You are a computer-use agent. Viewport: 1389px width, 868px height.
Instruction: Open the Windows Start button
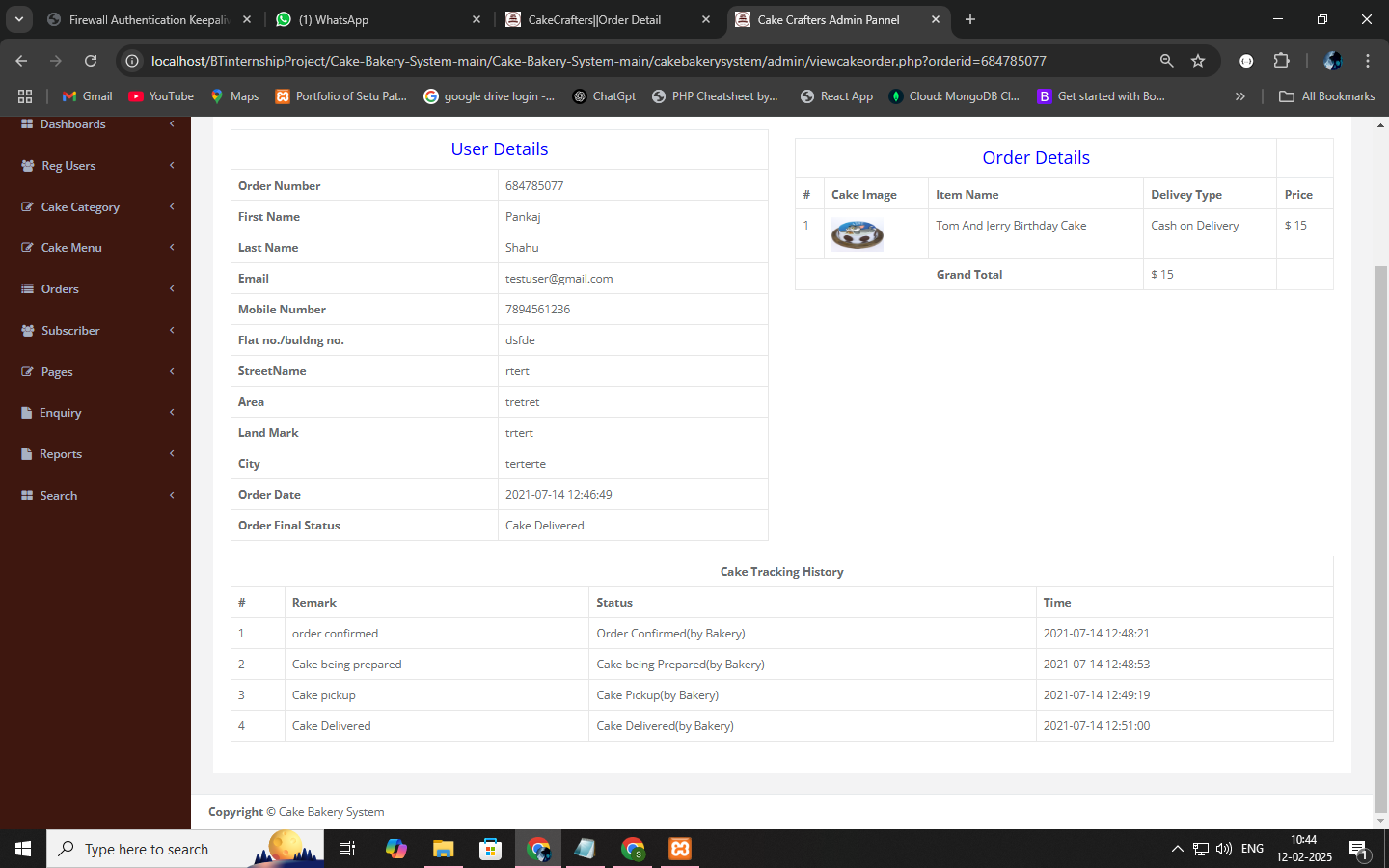click(x=23, y=849)
